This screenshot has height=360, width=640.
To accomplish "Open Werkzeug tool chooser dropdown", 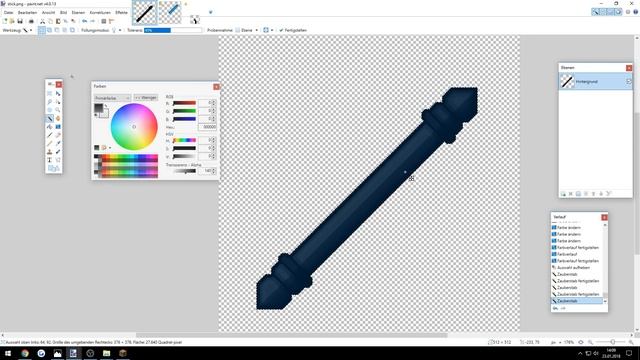I will click(x=27, y=30).
